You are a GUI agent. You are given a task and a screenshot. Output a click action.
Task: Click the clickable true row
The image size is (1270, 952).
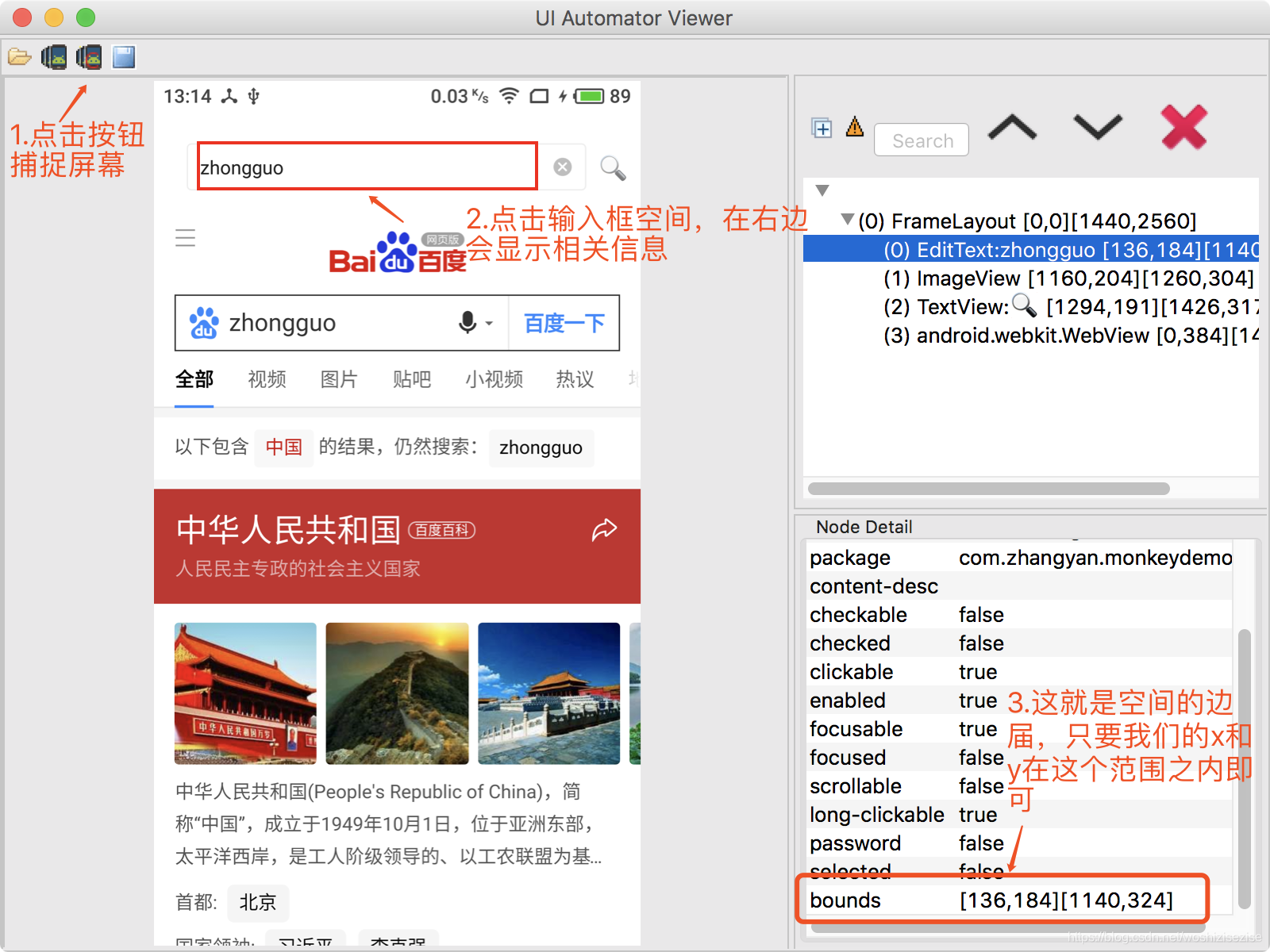click(1020, 672)
